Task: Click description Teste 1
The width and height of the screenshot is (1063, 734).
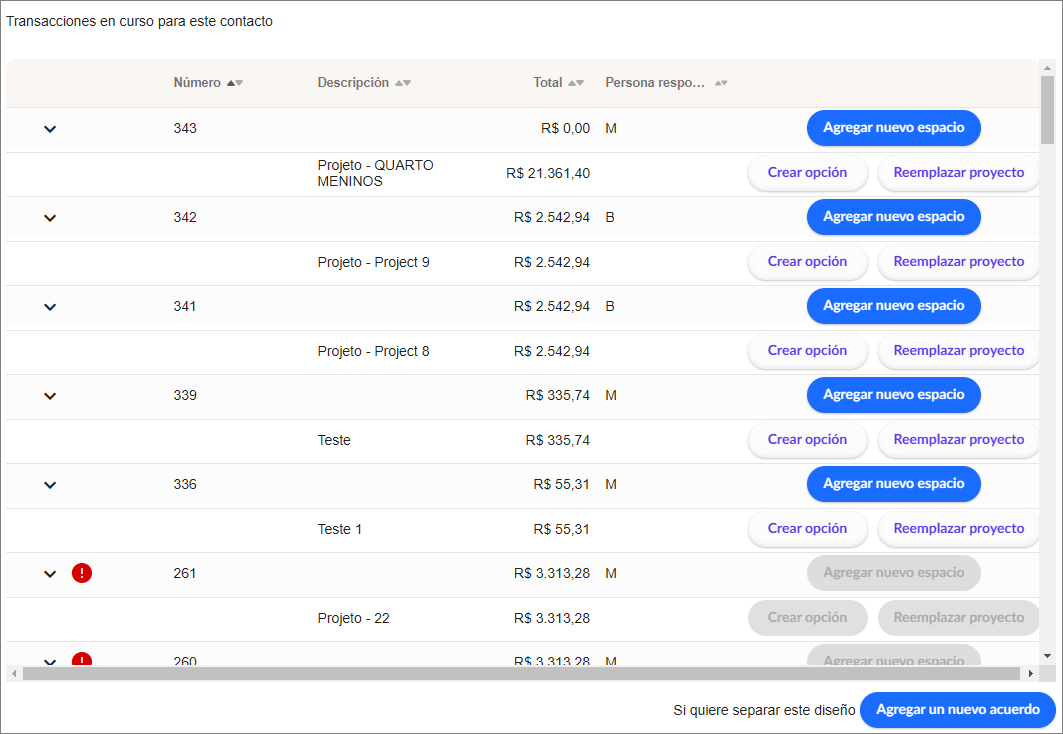Action: tap(340, 529)
